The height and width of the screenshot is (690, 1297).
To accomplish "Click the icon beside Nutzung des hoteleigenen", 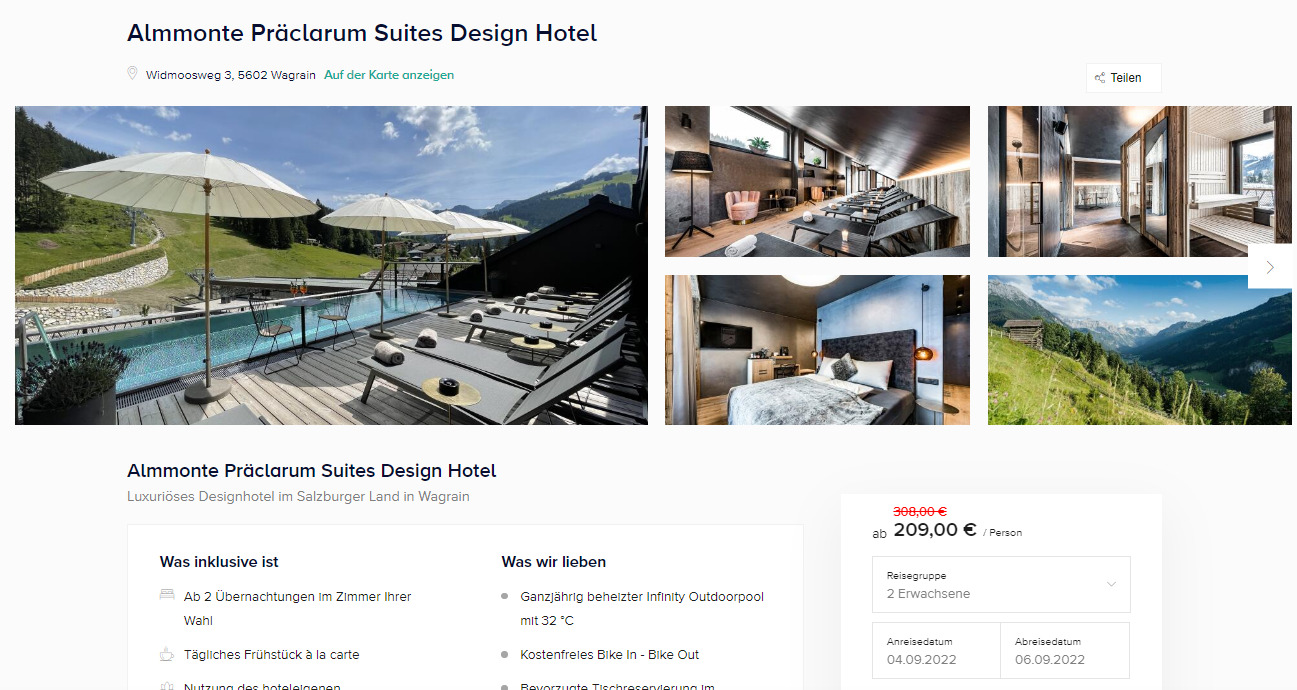I will 167,686.
